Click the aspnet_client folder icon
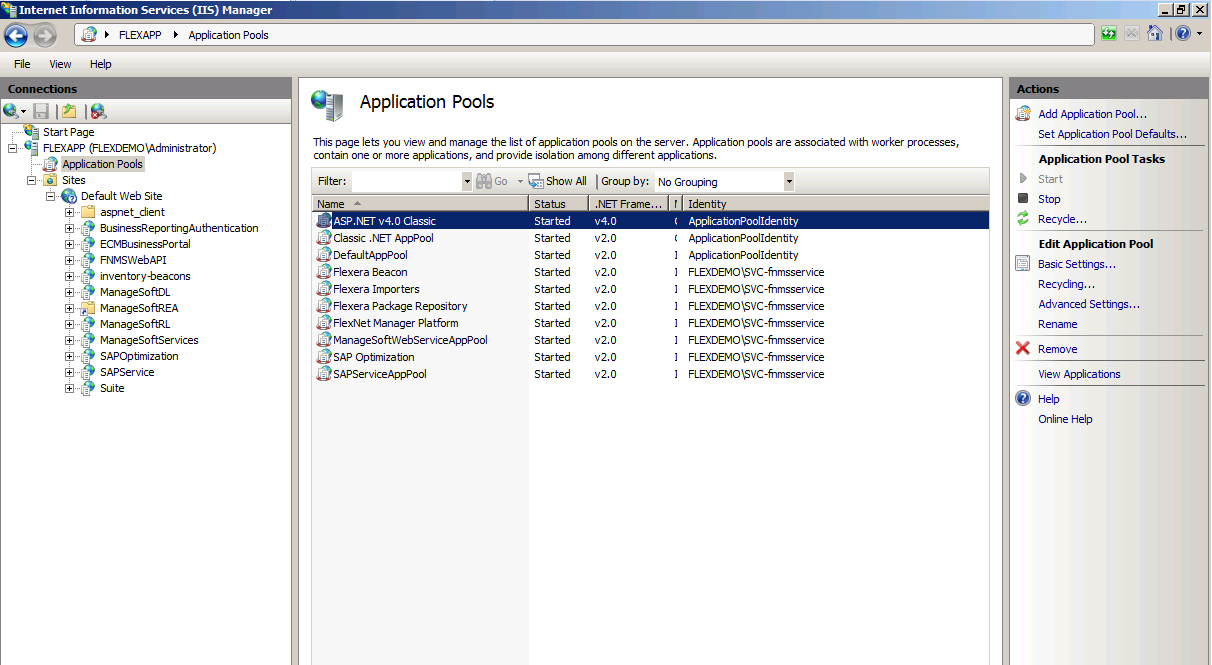 88,212
